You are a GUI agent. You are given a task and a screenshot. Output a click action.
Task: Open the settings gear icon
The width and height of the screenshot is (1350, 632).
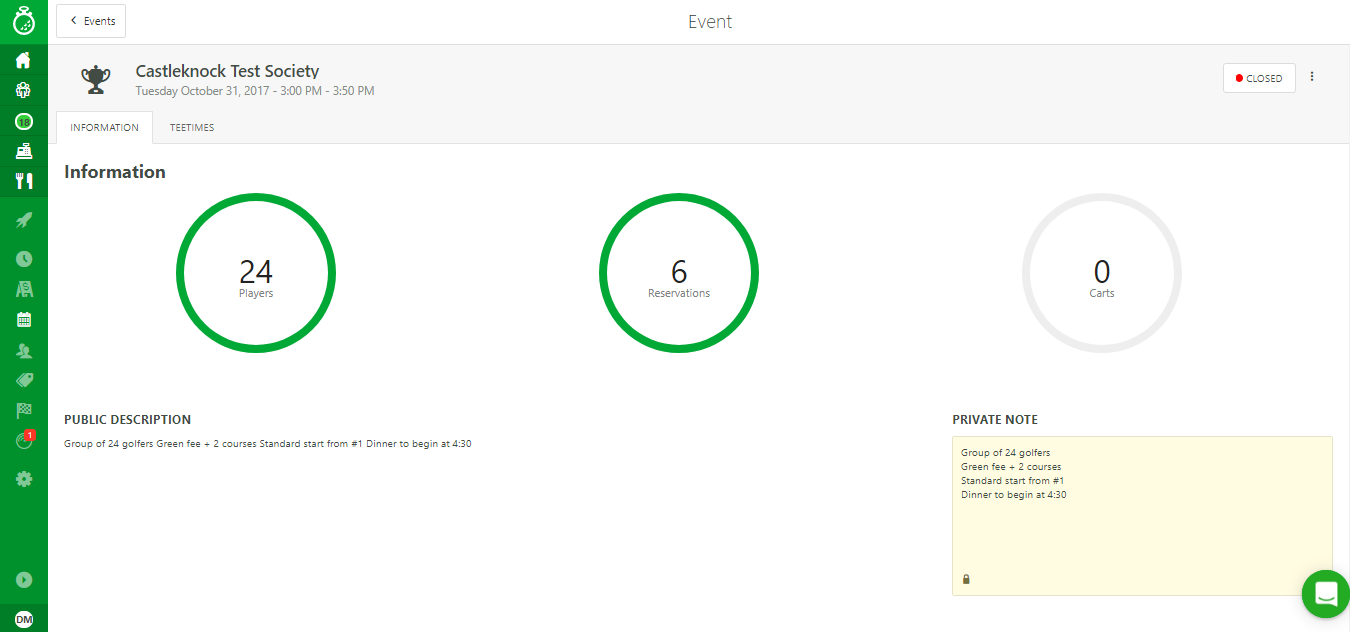point(23,480)
